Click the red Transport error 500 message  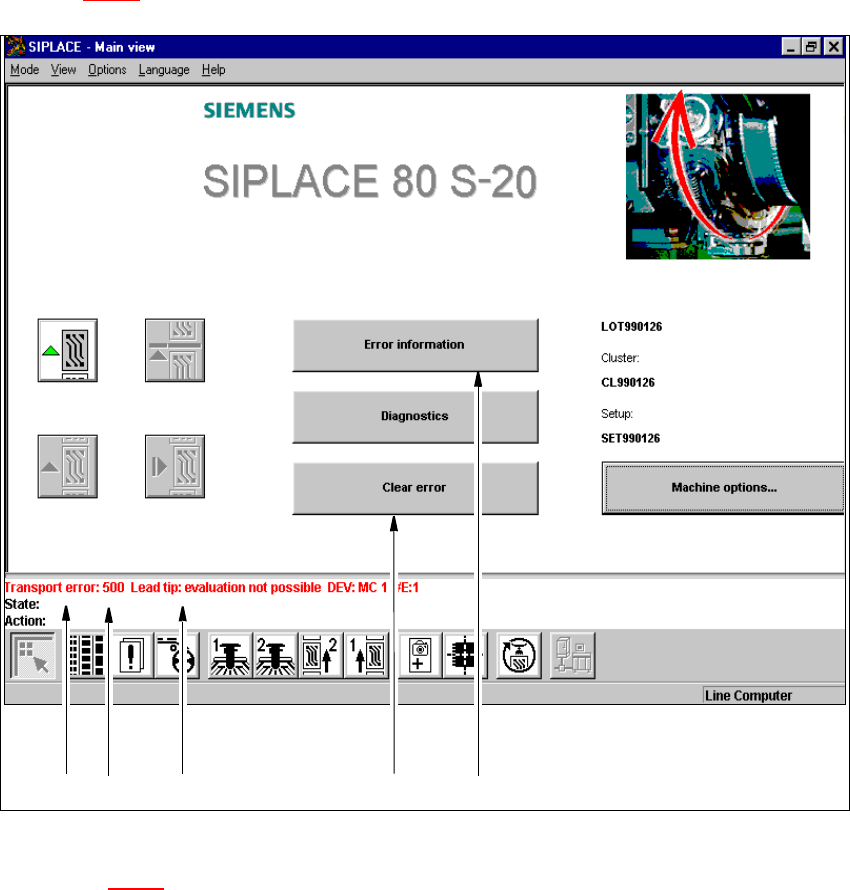(211, 587)
